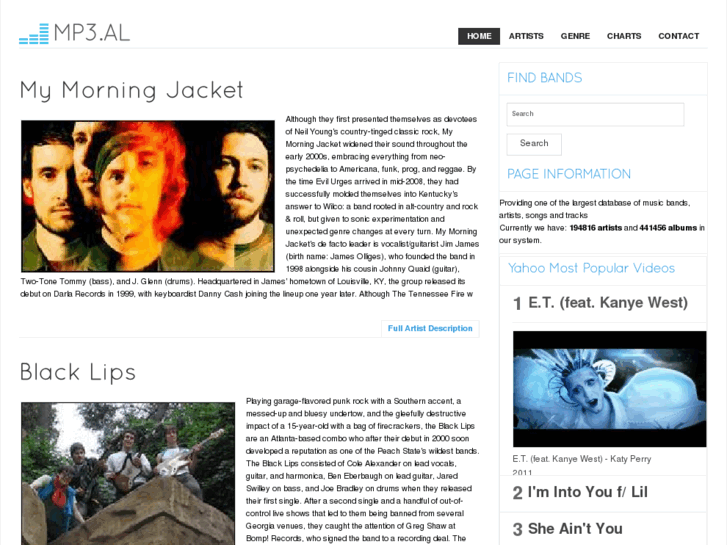This screenshot has height=545, width=727.
Task: Click the Search button
Action: [534, 144]
